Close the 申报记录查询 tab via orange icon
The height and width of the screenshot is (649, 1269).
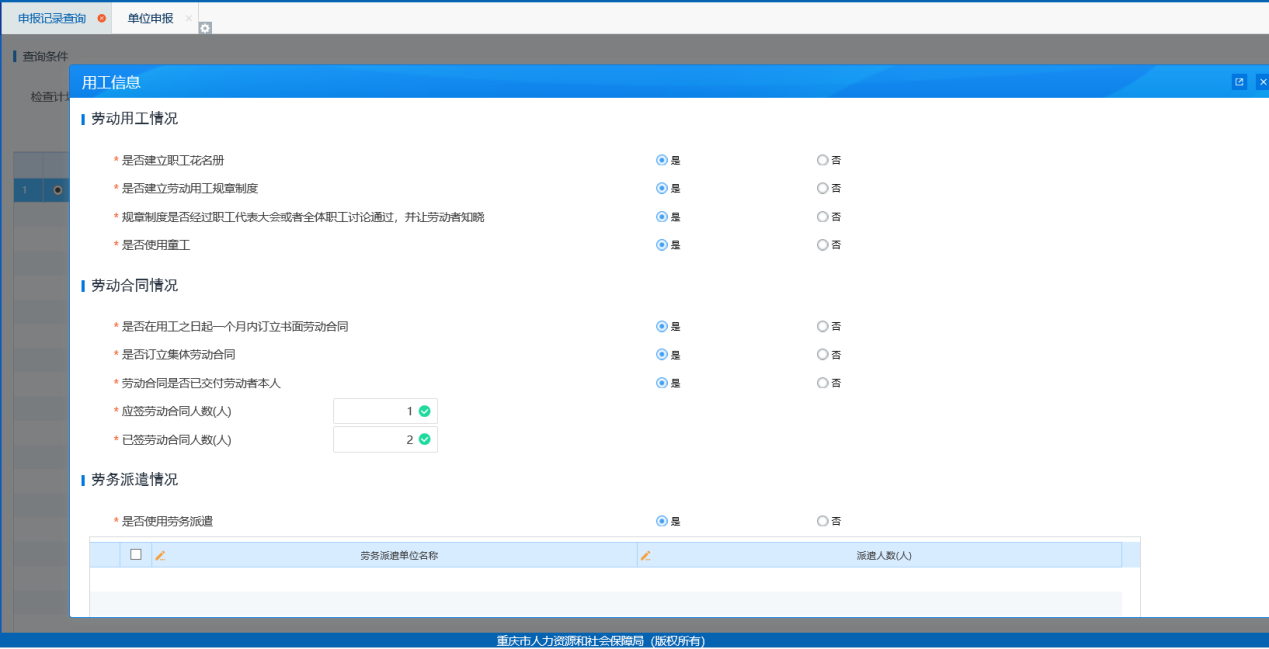[101, 18]
